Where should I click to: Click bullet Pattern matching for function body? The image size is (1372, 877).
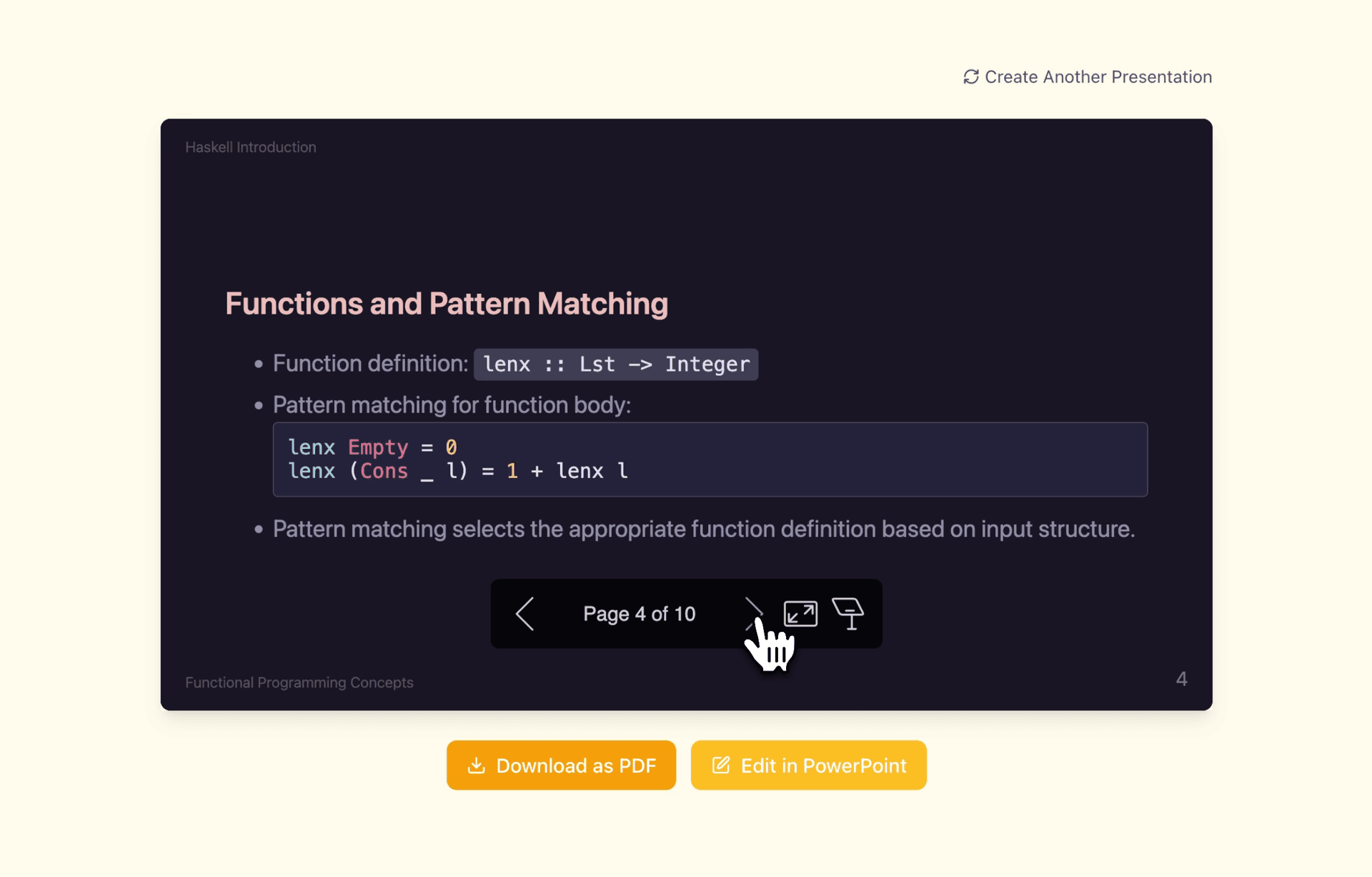[452, 405]
